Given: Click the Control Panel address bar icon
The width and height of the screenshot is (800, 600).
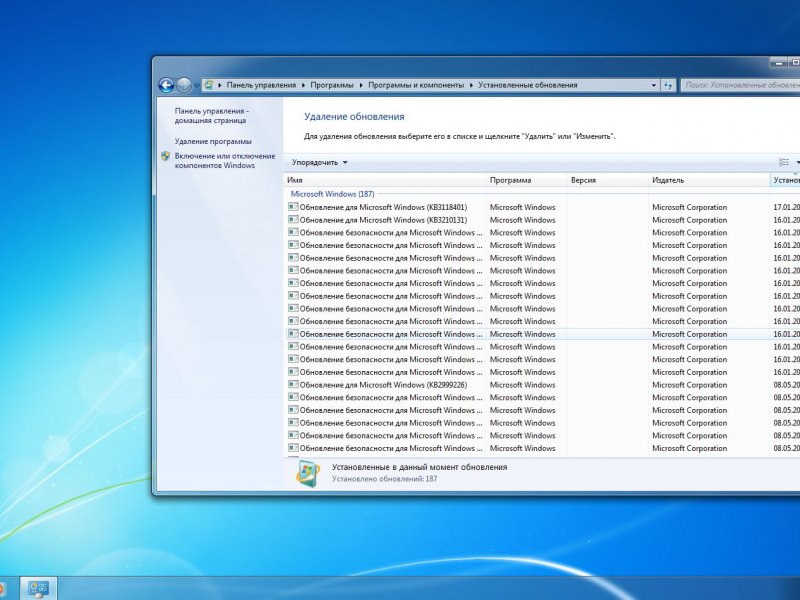Looking at the screenshot, I should click(208, 85).
